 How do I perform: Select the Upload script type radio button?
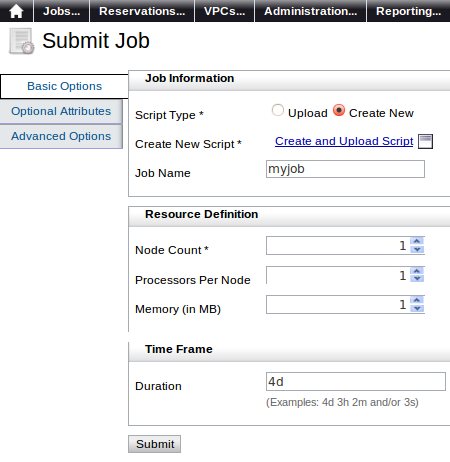coord(278,110)
